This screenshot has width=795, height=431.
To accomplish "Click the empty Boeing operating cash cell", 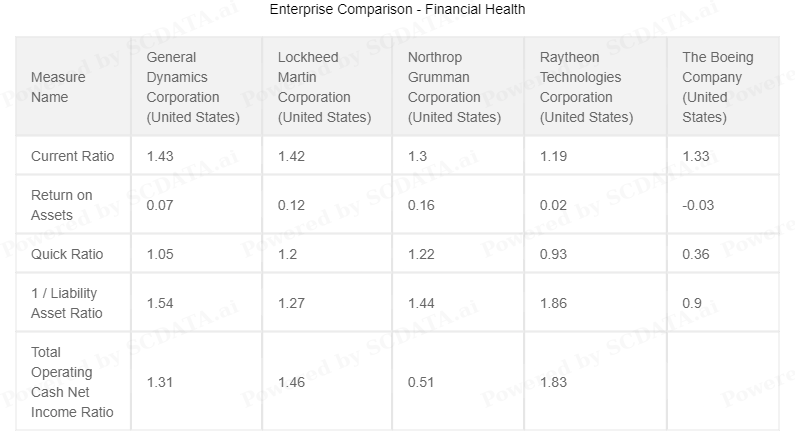I will coord(723,381).
